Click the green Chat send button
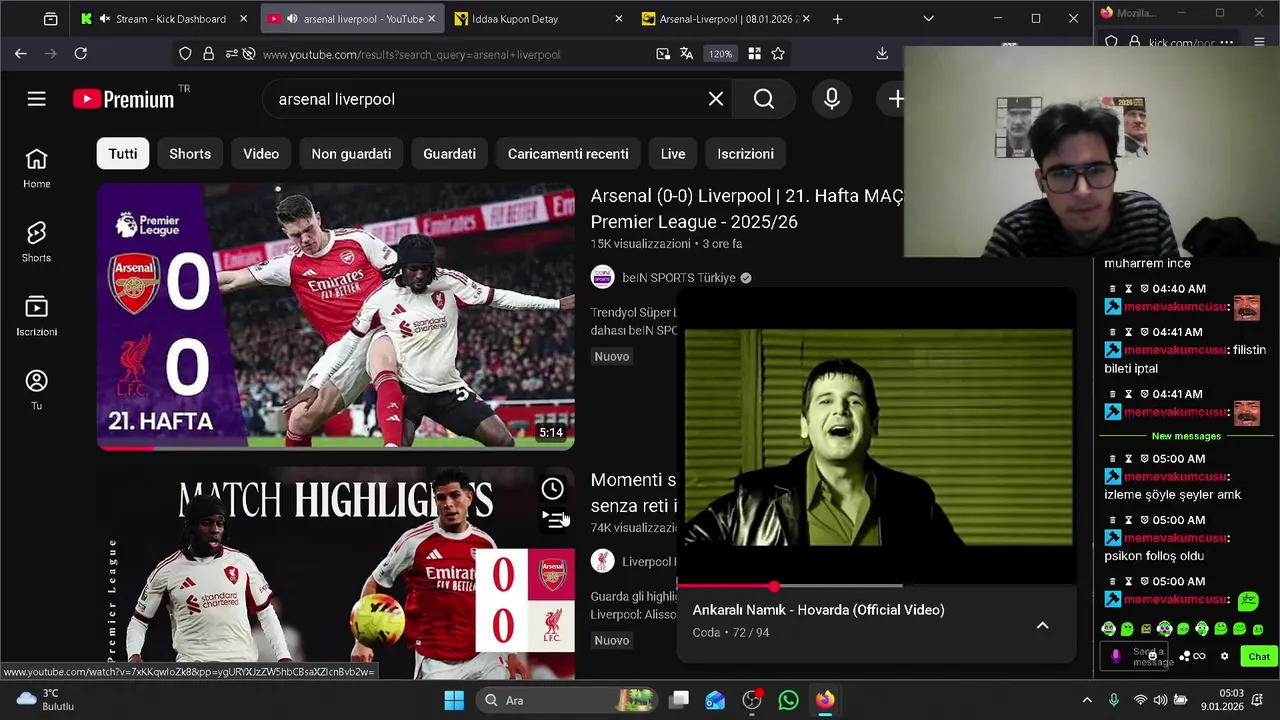This screenshot has width=1280, height=720. click(1258, 657)
